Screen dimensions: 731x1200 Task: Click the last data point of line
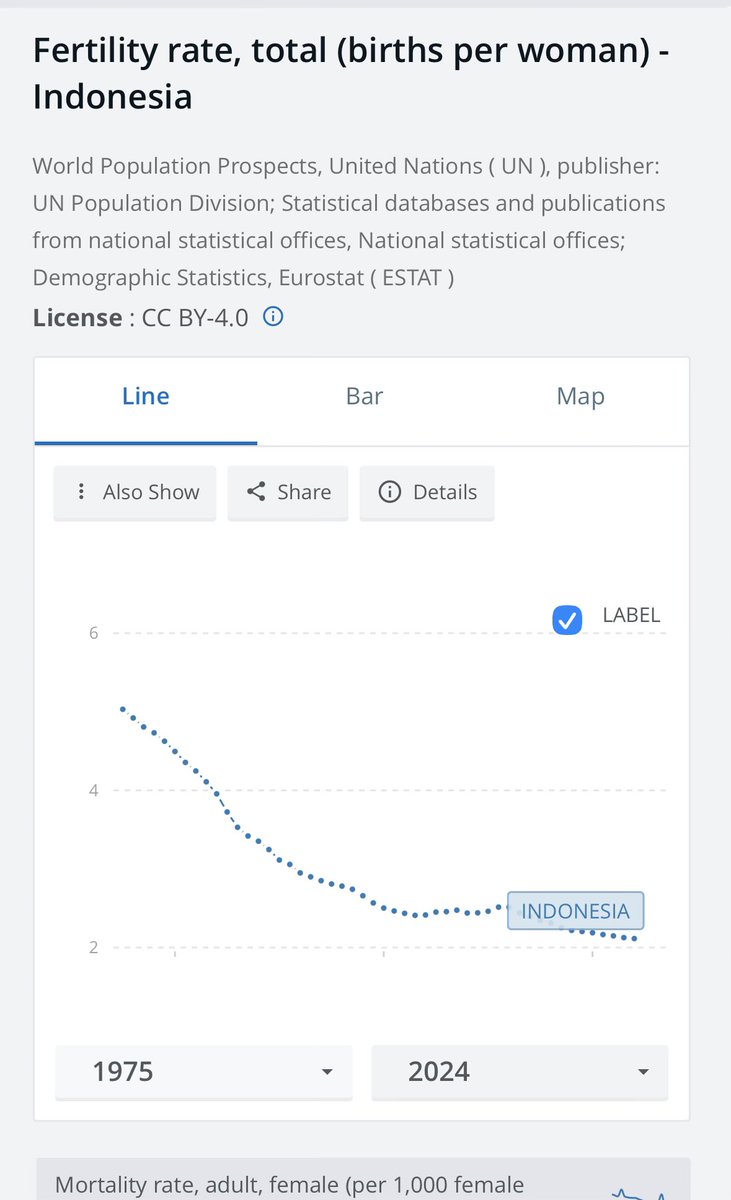click(635, 938)
